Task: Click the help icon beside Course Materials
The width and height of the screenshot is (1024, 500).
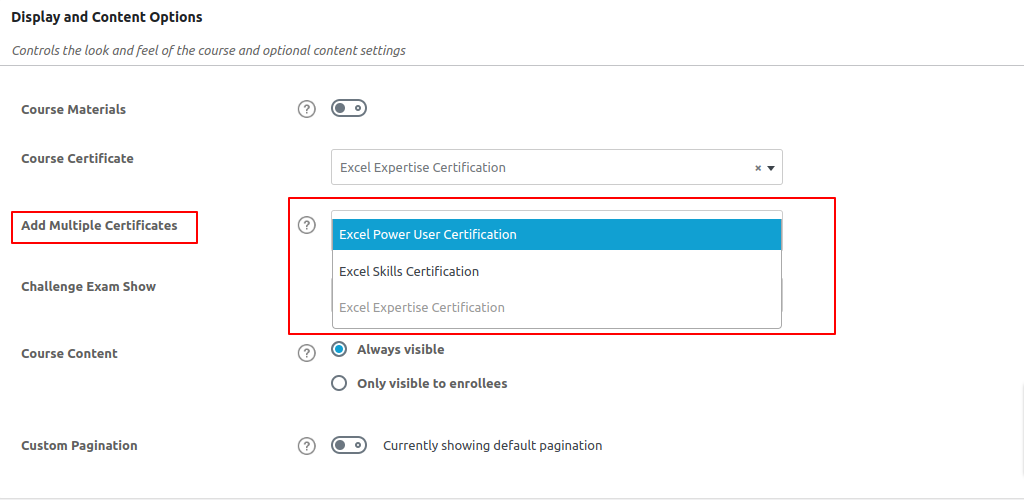Action: pos(307,109)
